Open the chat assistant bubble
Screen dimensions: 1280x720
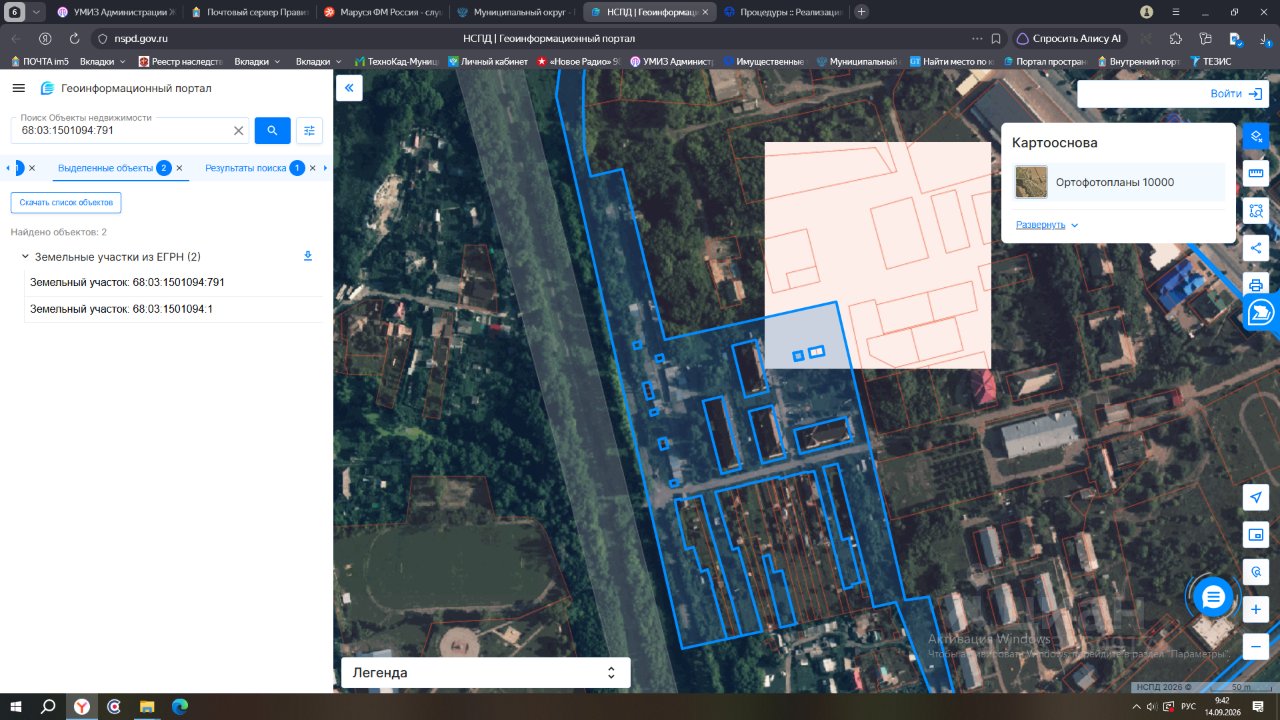coord(1213,598)
